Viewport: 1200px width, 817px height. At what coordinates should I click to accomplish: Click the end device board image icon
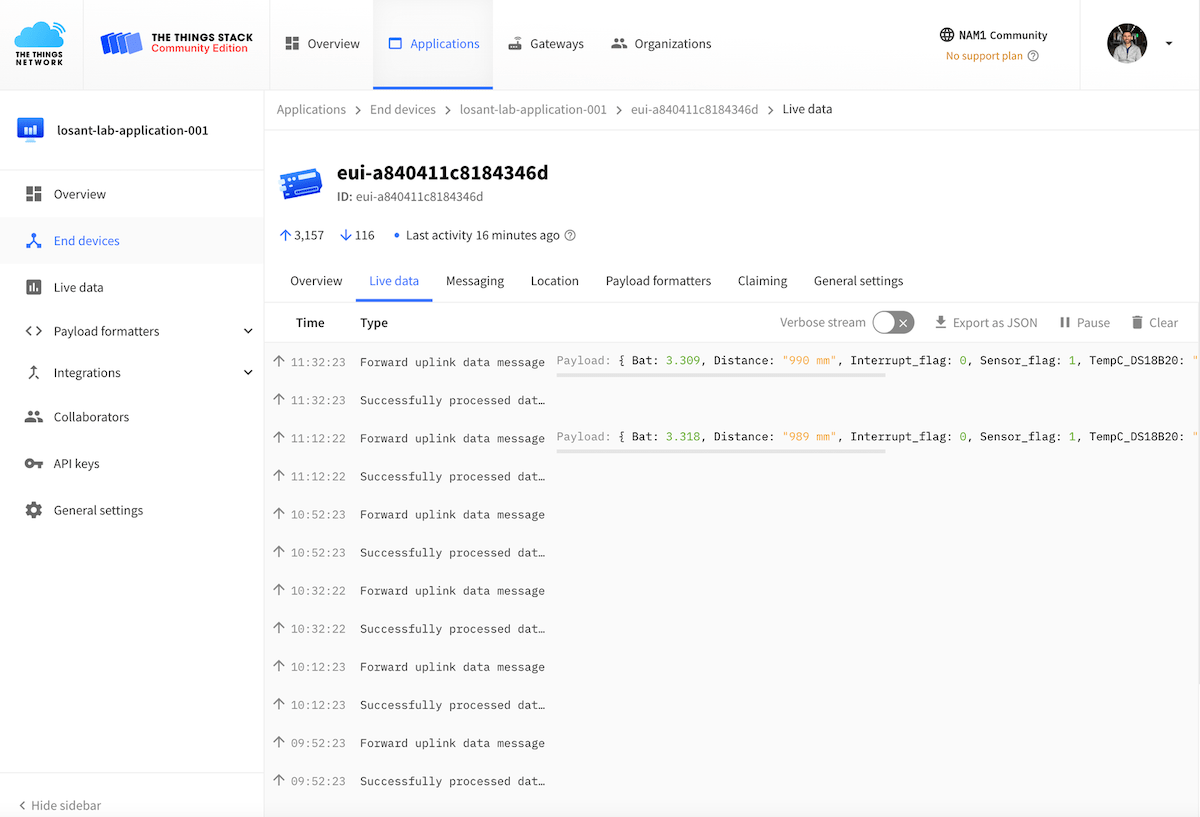coord(301,183)
